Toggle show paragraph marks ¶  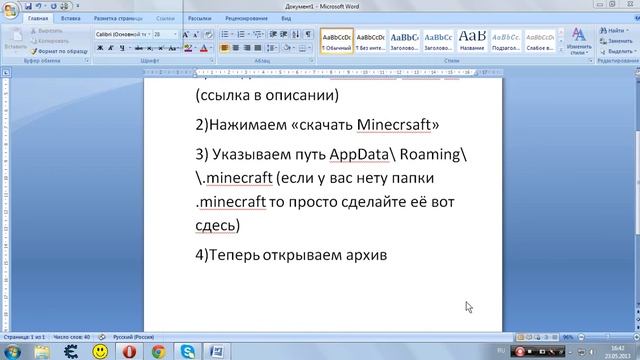tap(308, 35)
